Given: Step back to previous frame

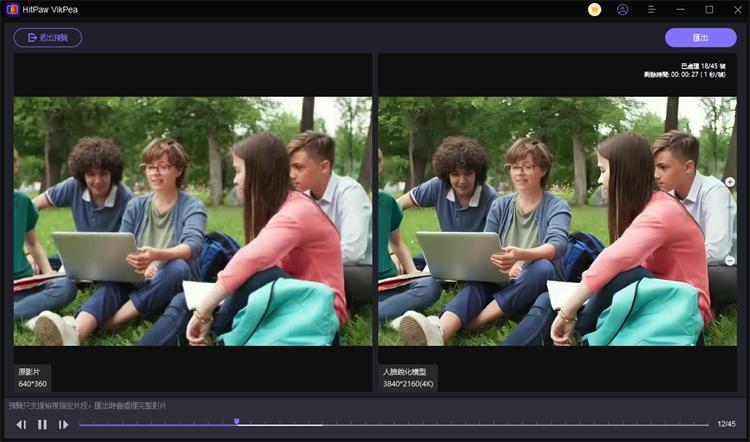Looking at the screenshot, I should [21, 424].
